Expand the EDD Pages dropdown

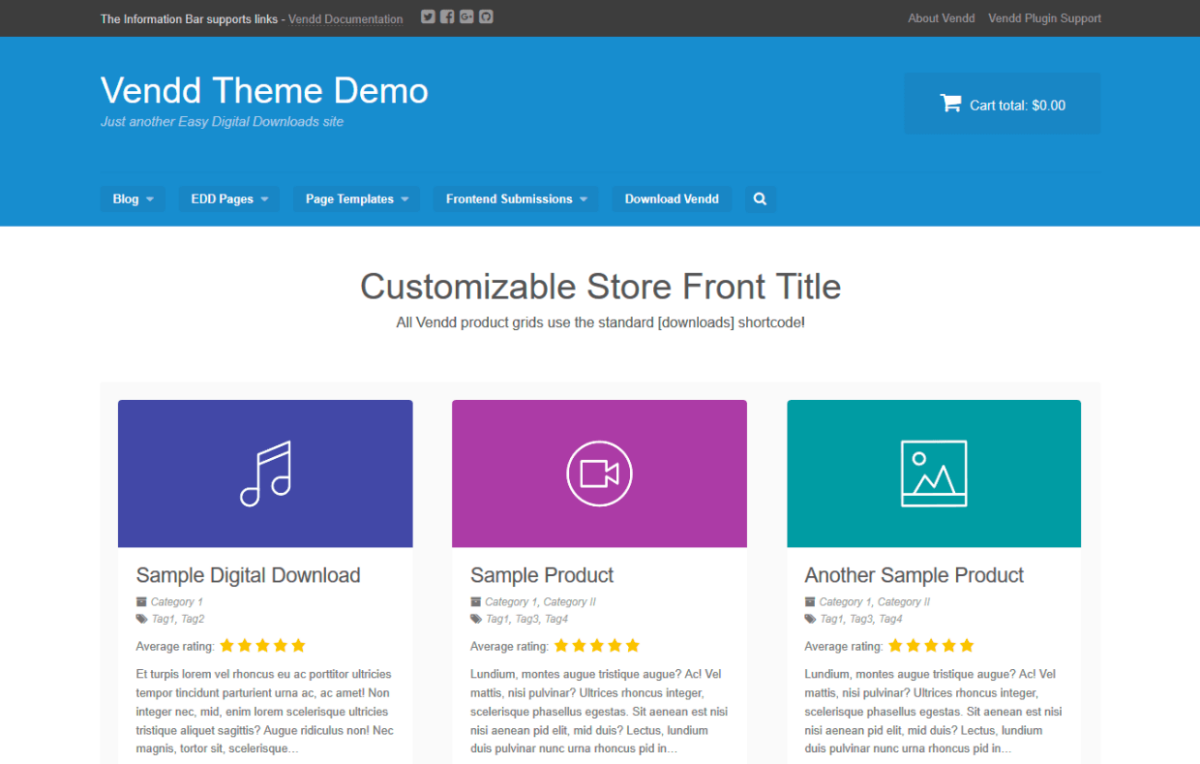pyautogui.click(x=228, y=199)
